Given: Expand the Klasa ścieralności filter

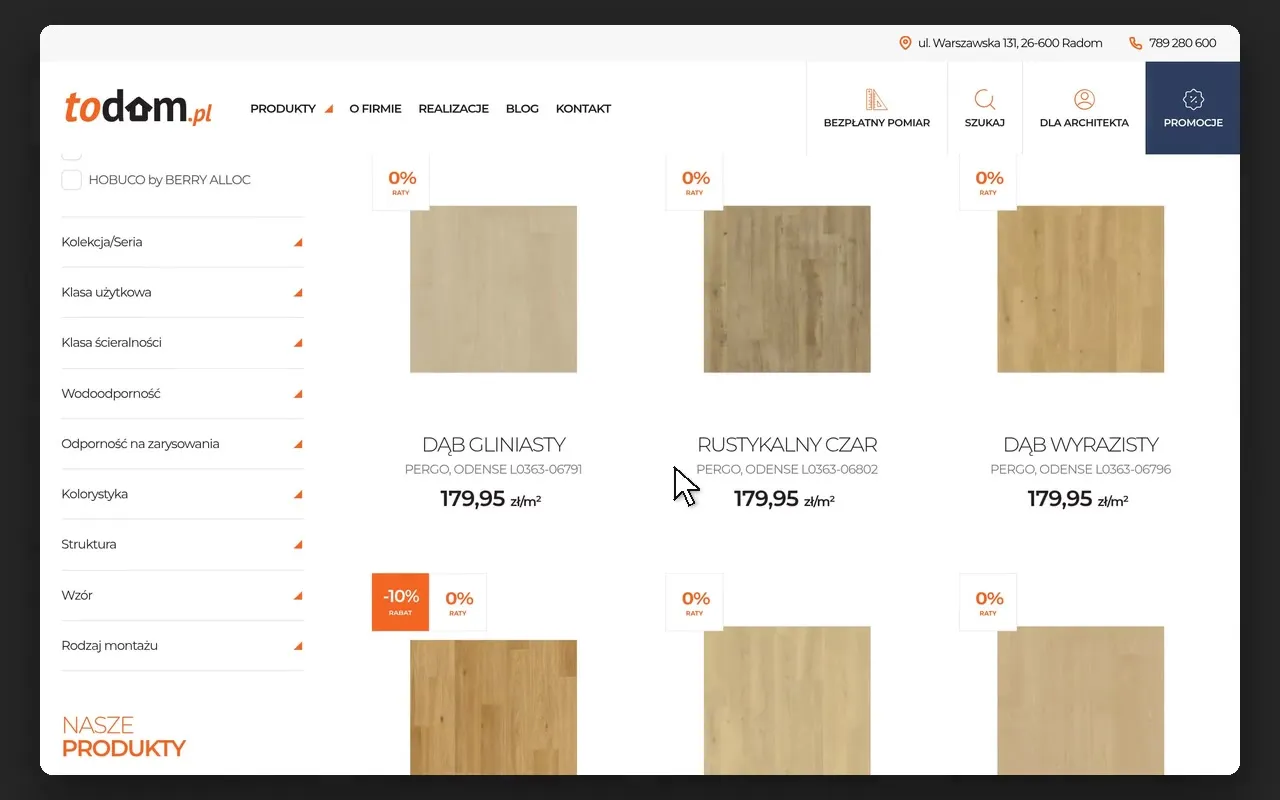Looking at the screenshot, I should [182, 342].
